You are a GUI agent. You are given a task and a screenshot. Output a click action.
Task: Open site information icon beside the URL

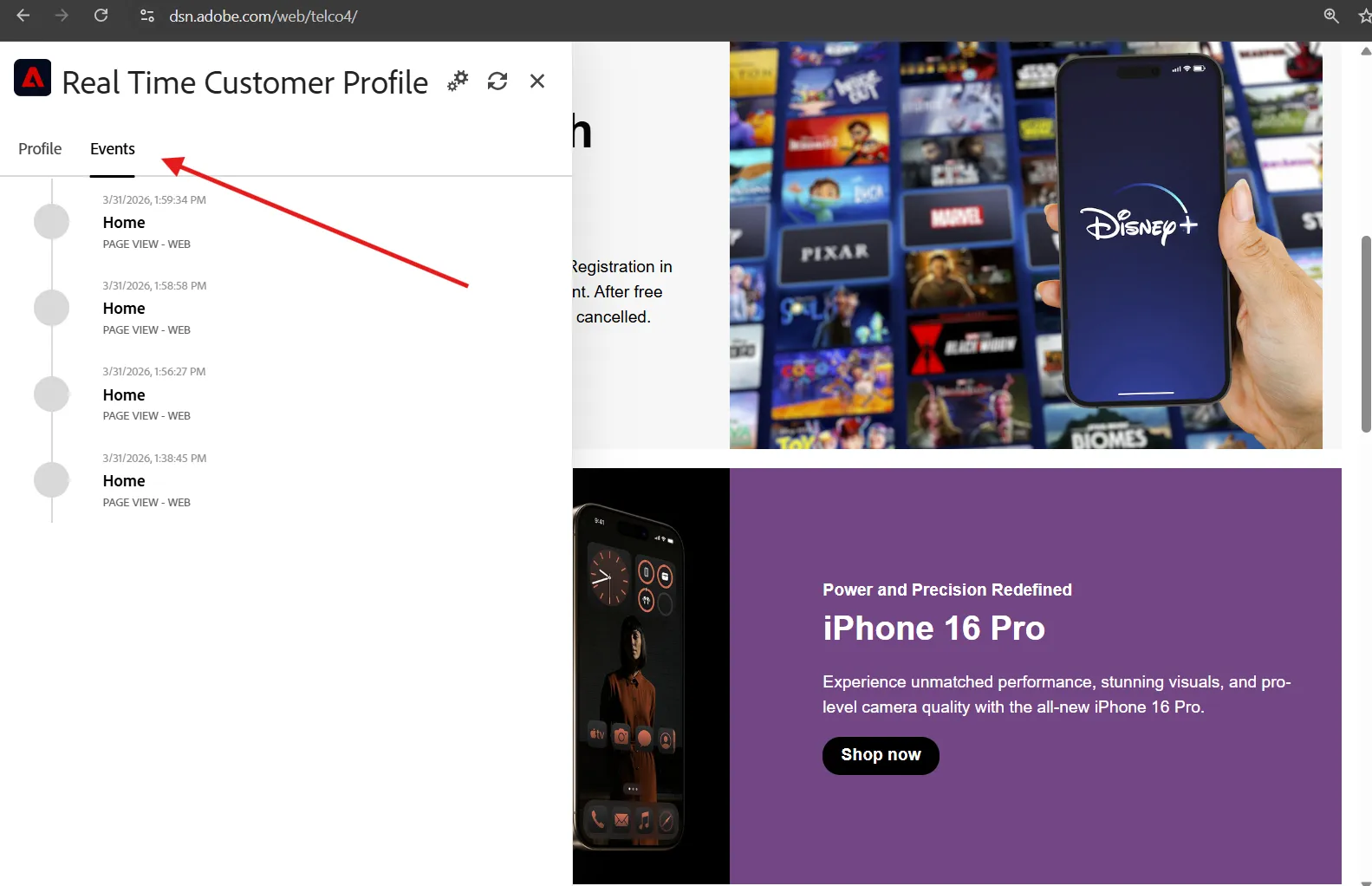147,16
